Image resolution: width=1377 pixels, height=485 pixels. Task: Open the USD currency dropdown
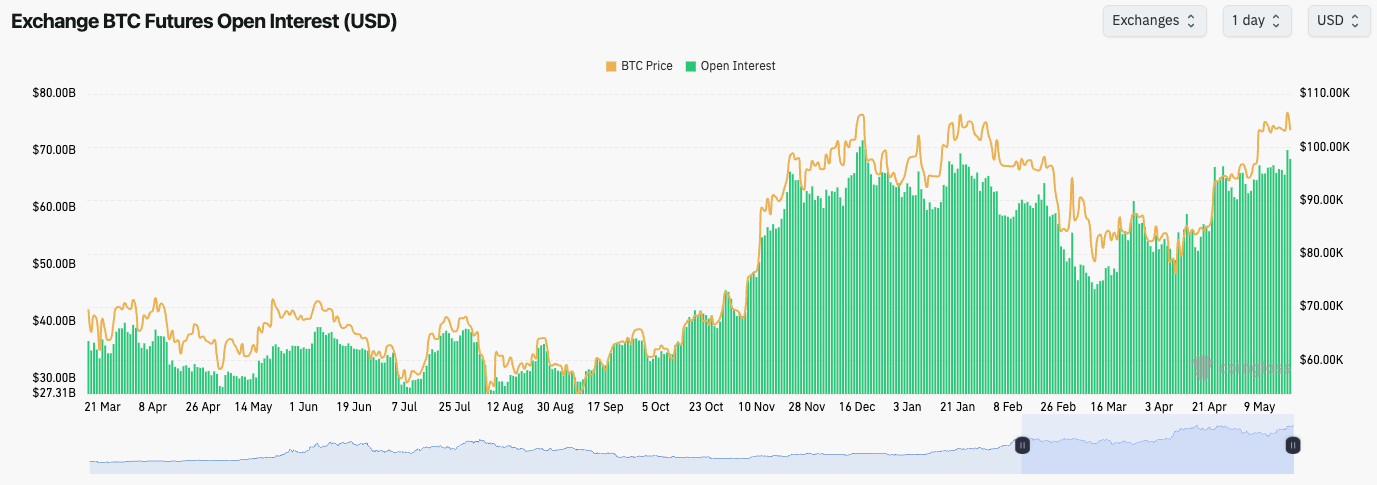[x=1338, y=21]
